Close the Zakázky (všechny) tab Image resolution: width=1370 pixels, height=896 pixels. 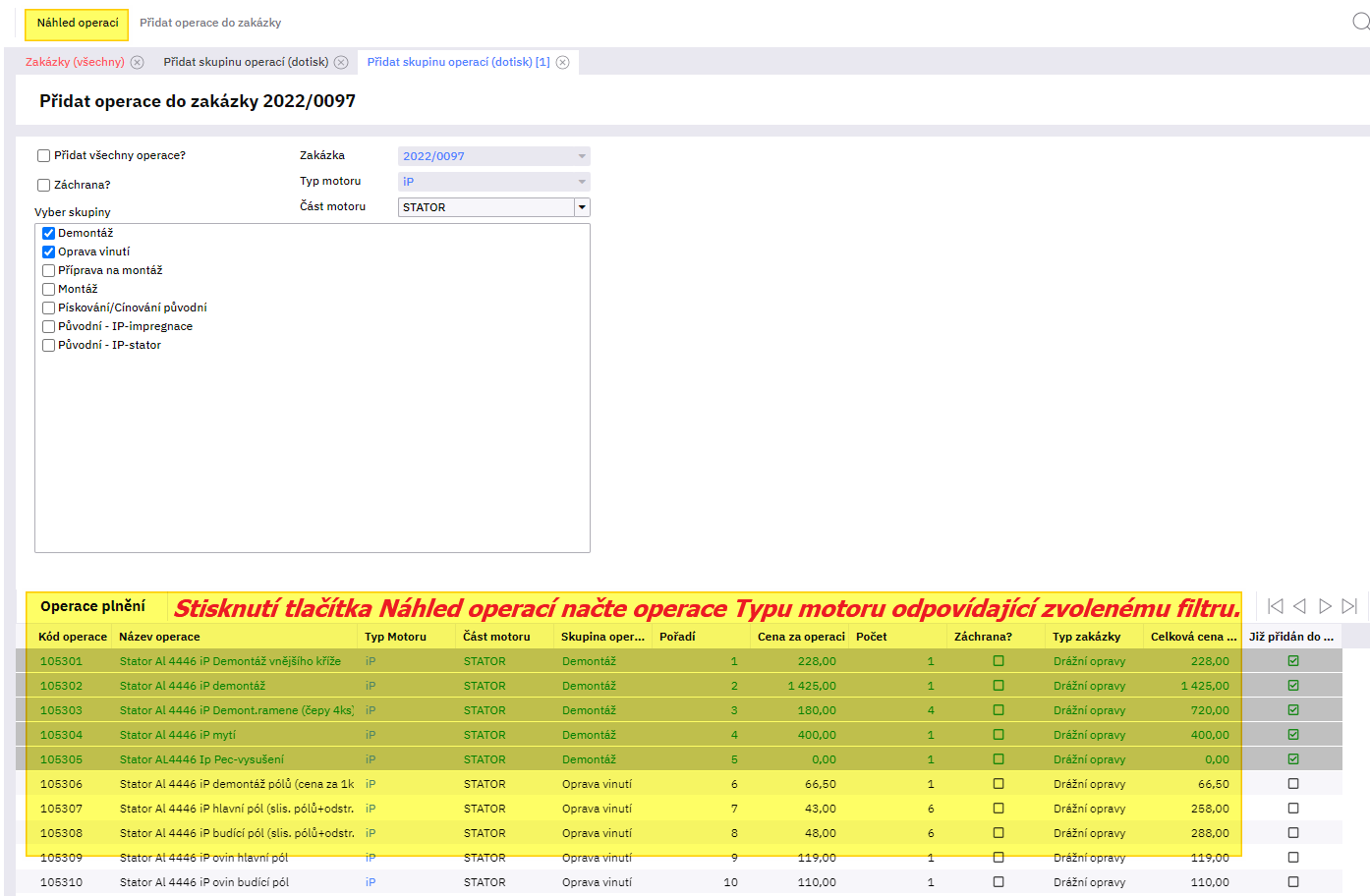(x=138, y=62)
